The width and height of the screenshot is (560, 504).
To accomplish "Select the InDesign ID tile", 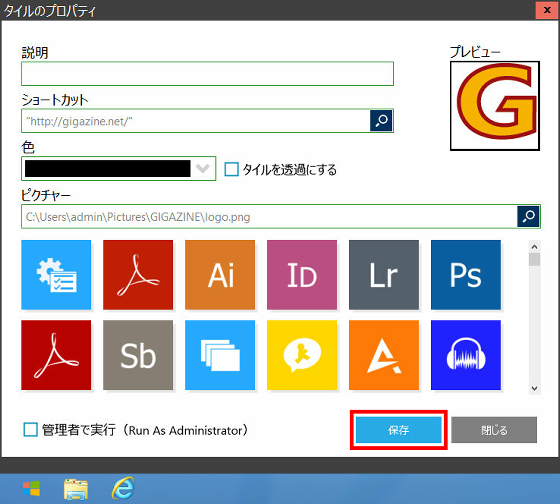I will pyautogui.click(x=302, y=275).
